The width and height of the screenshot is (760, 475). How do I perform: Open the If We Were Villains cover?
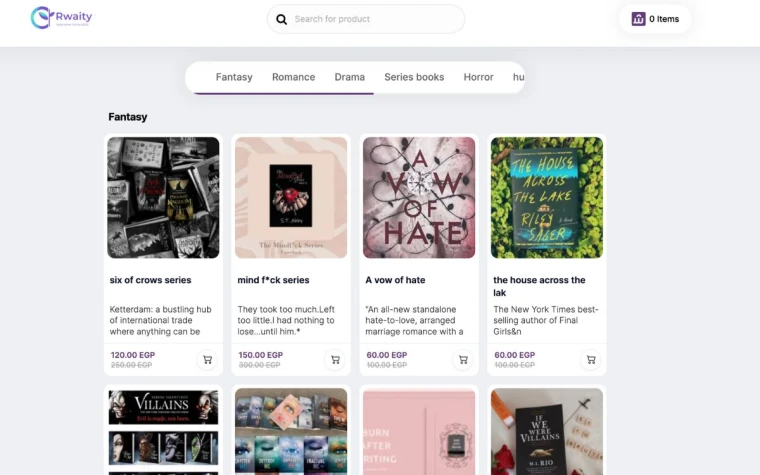point(547,431)
